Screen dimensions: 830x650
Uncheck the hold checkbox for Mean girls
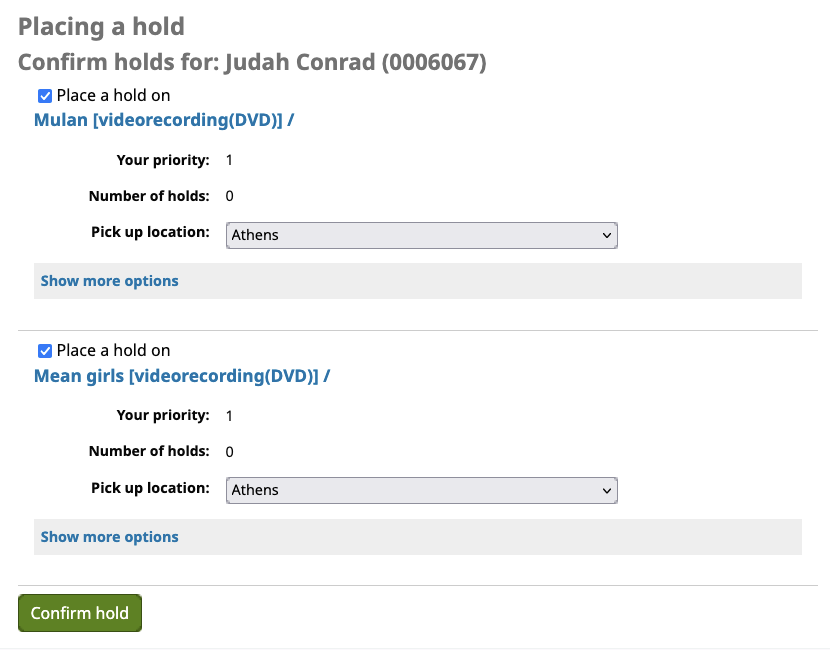pos(45,351)
